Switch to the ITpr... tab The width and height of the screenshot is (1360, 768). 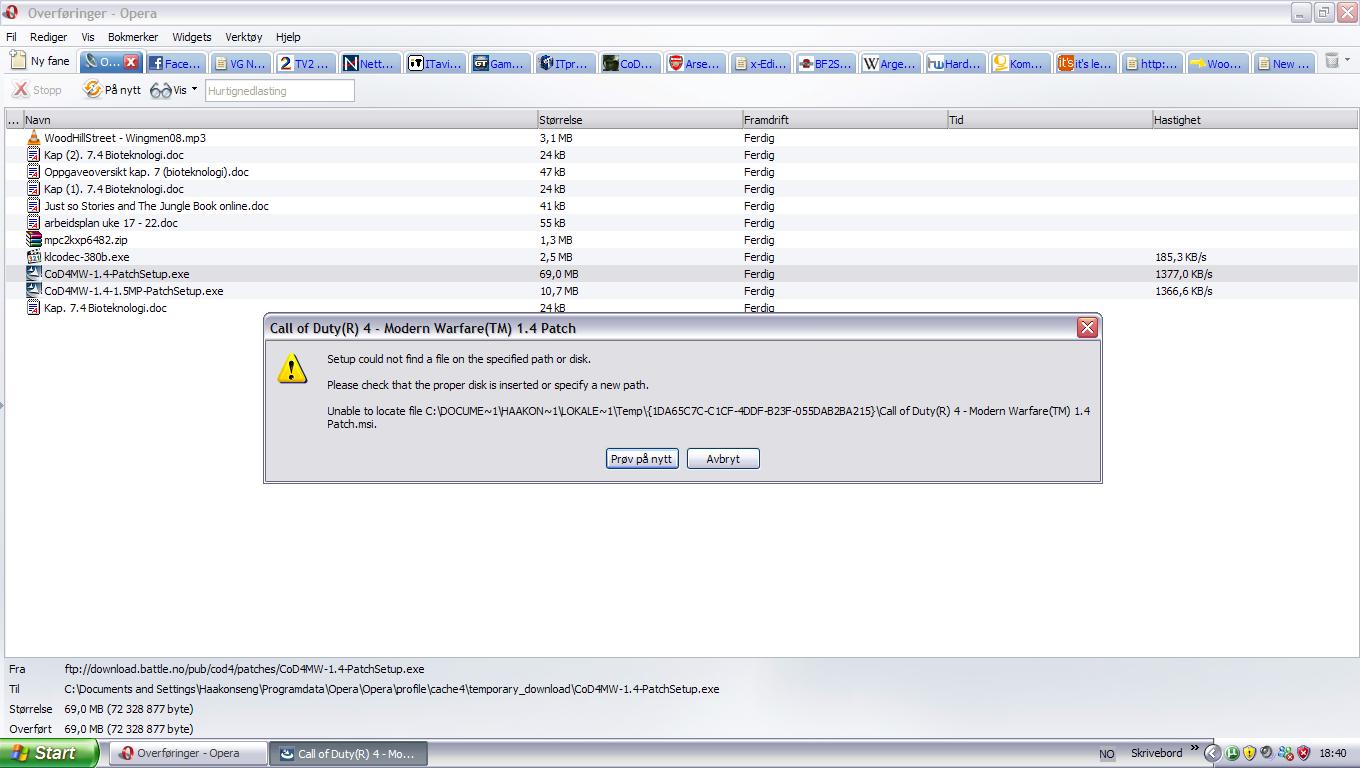(x=565, y=63)
